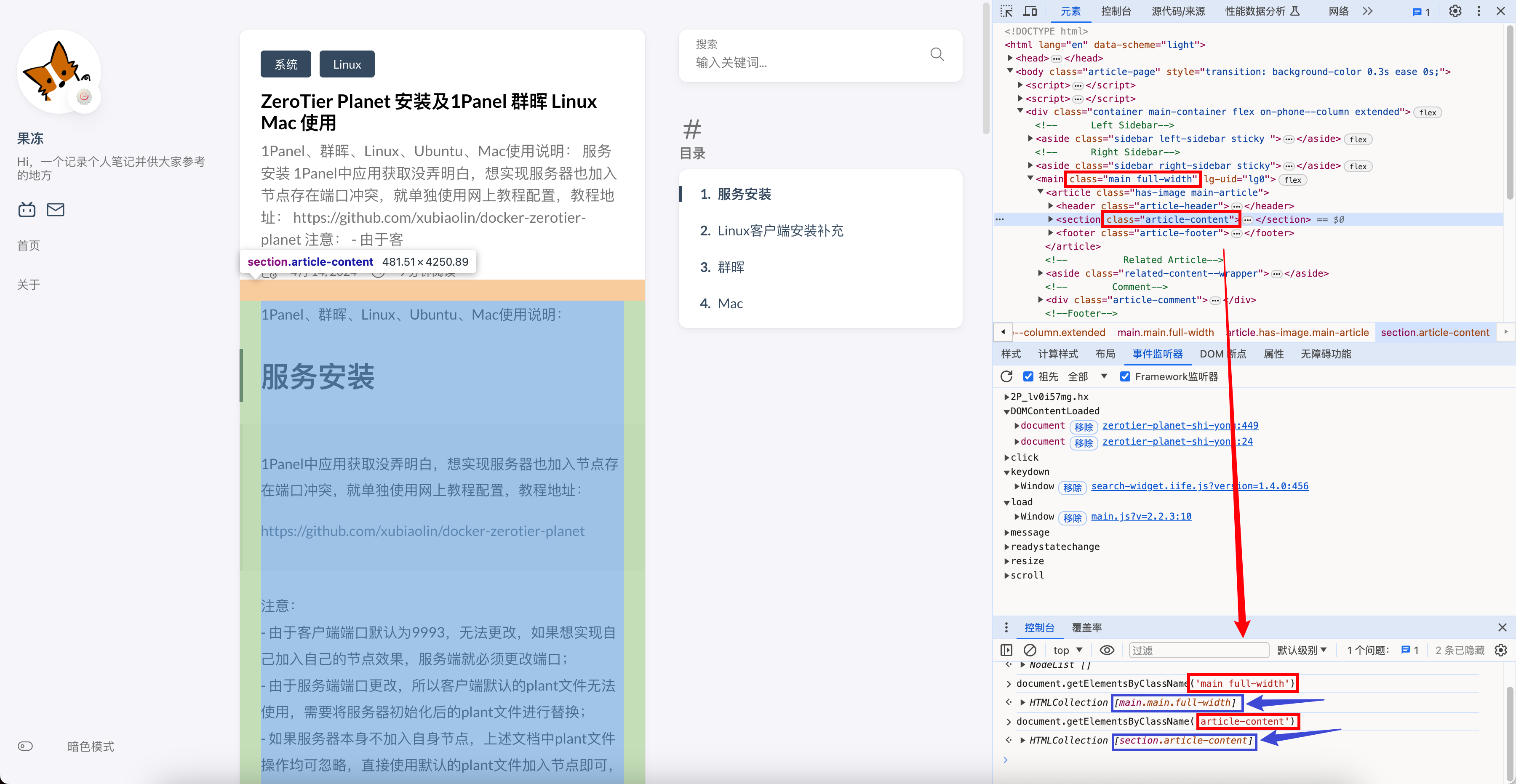Collapse the main full-width element
The image size is (1516, 784).
(x=1030, y=179)
